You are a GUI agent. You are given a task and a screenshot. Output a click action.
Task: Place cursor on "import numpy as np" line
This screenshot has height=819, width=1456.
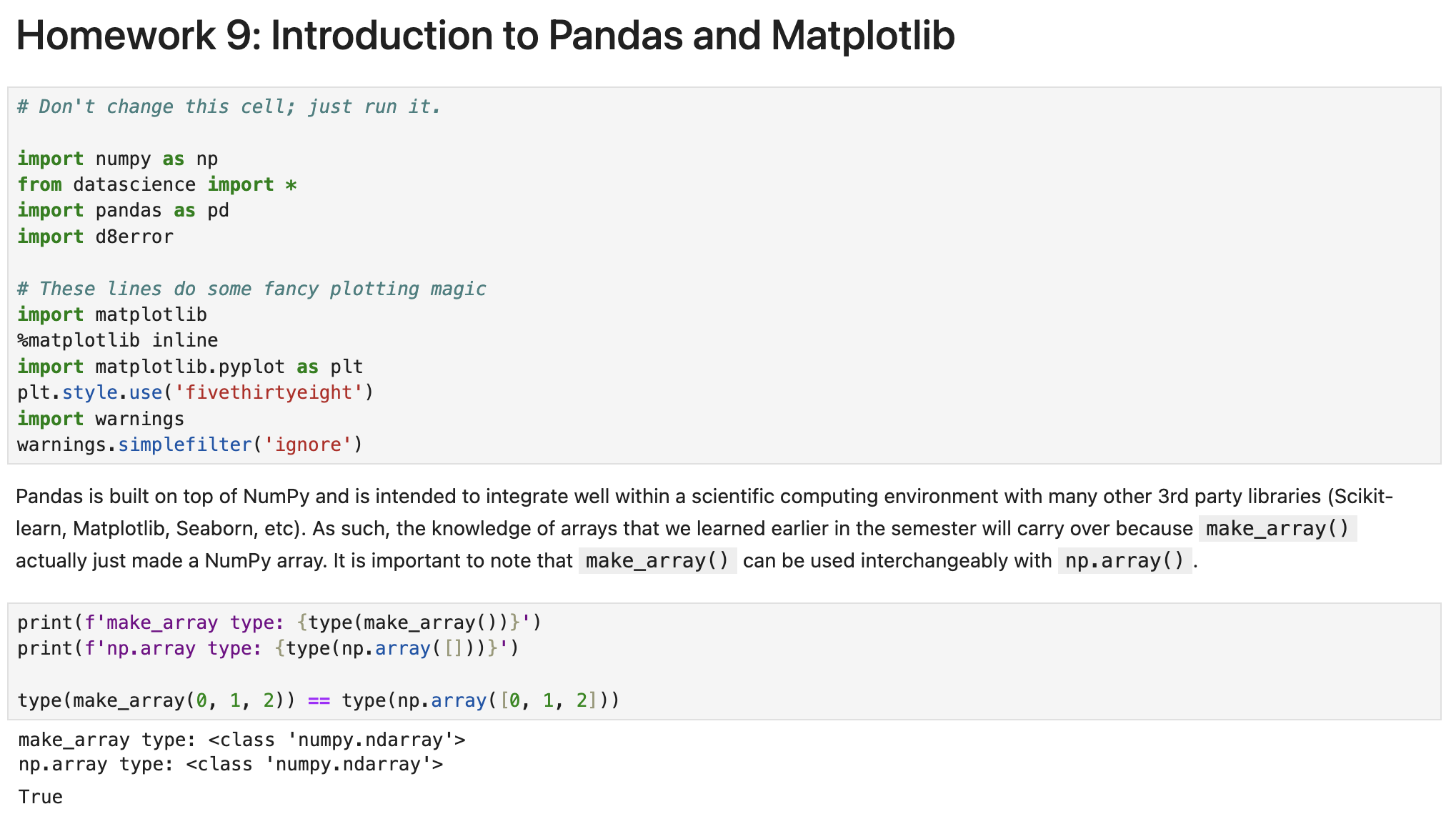click(118, 159)
